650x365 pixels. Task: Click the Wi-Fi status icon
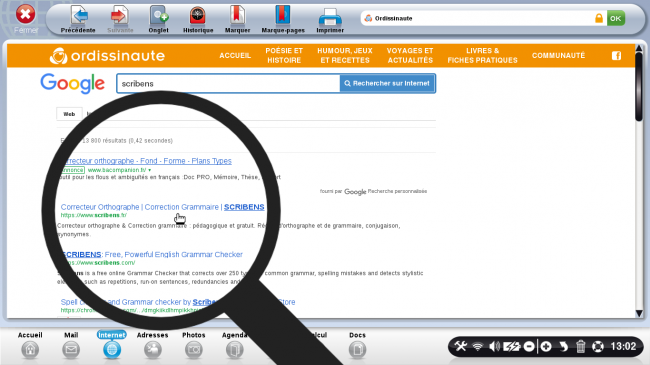pos(478,346)
